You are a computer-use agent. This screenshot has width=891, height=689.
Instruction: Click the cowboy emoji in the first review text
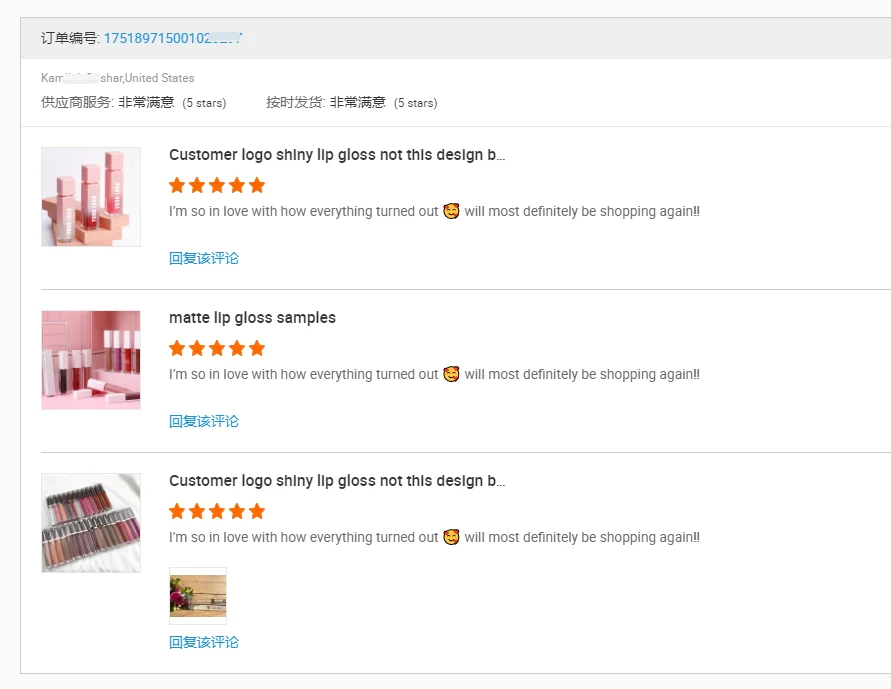tap(450, 210)
